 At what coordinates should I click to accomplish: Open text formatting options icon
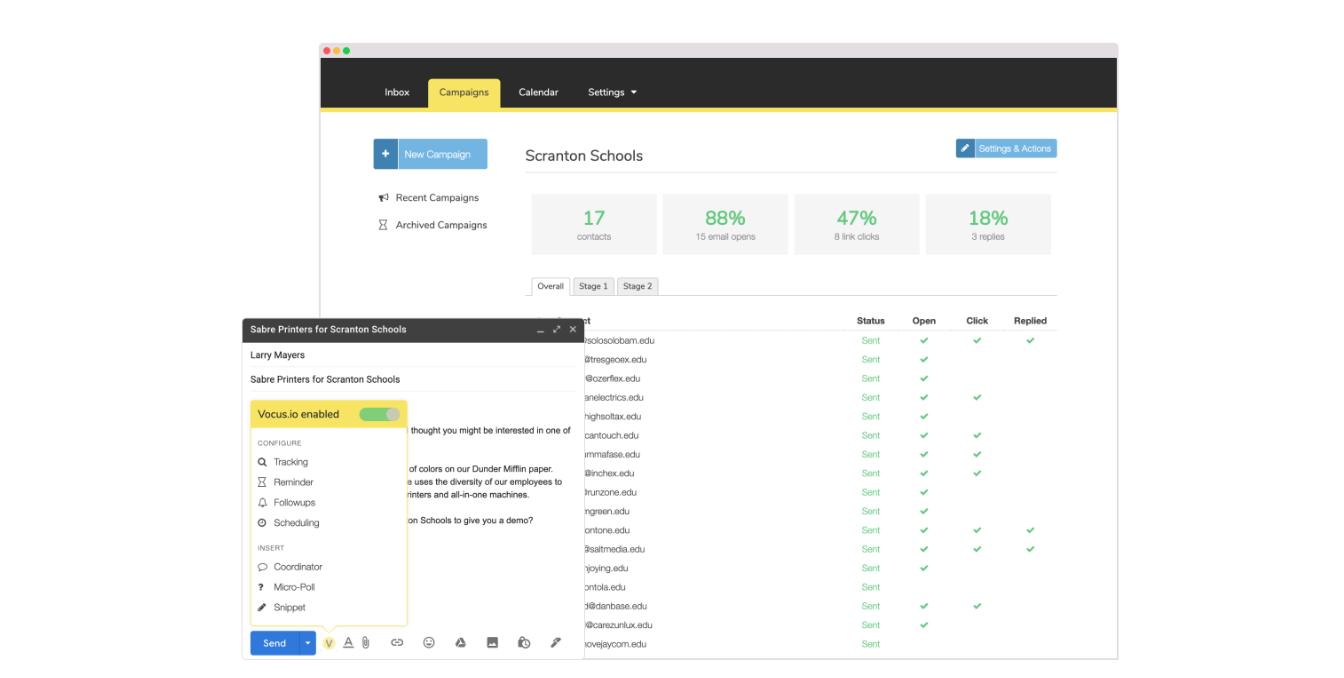(x=348, y=643)
